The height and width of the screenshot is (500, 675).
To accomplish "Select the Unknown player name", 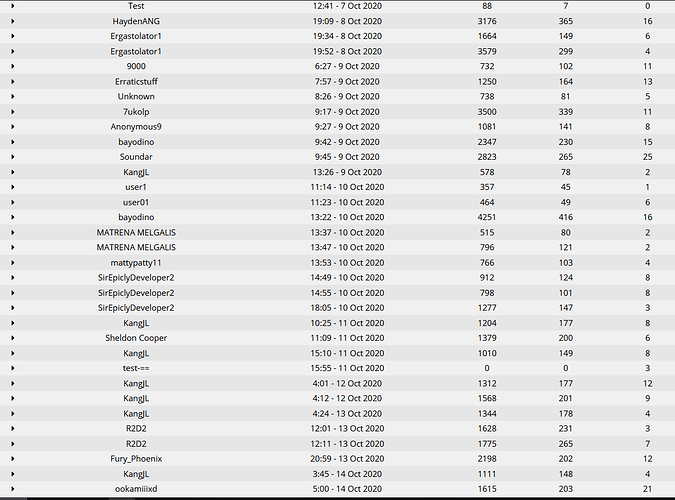I will [x=136, y=96].
